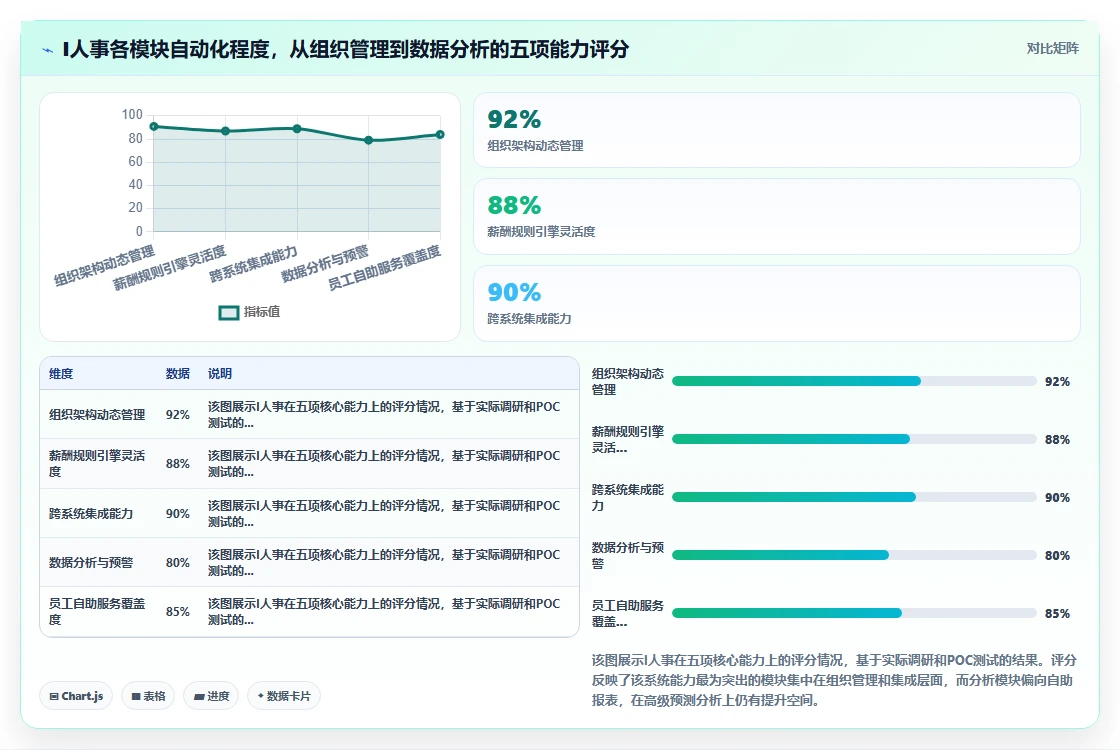Click the 80% cell in the table
Image resolution: width=1120 pixels, height=750 pixels.
pyautogui.click(x=178, y=563)
